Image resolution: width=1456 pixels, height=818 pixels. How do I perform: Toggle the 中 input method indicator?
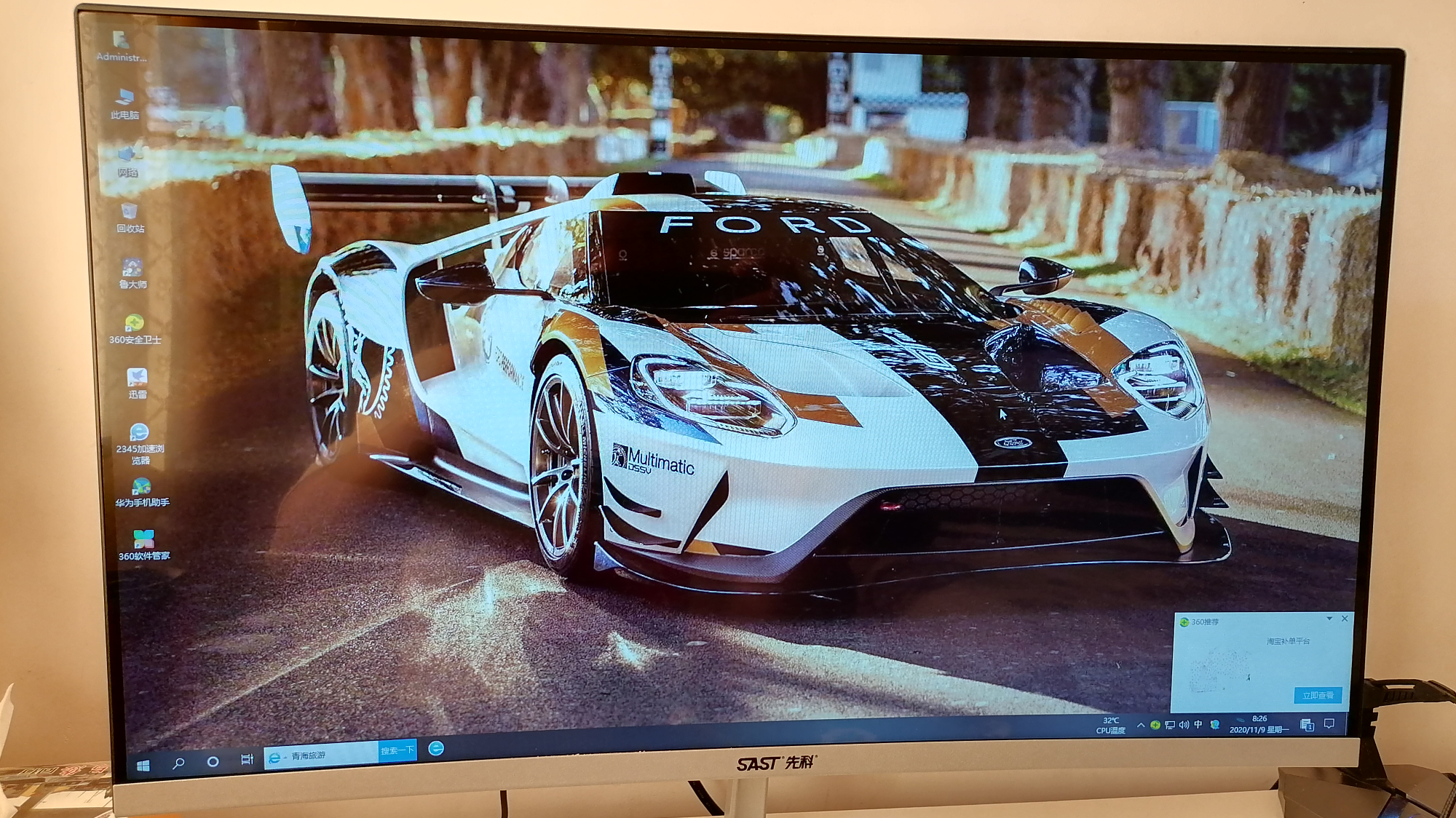coord(1198,725)
